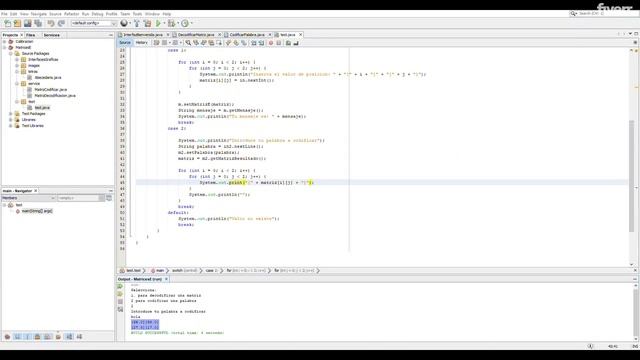Click the last Navigator filter icon at bottom

click(79, 337)
